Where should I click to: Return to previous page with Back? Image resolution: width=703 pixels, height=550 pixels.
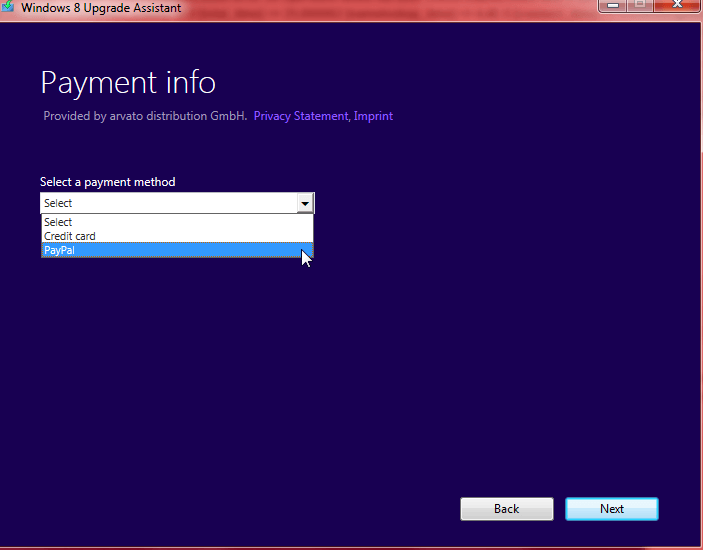point(507,509)
